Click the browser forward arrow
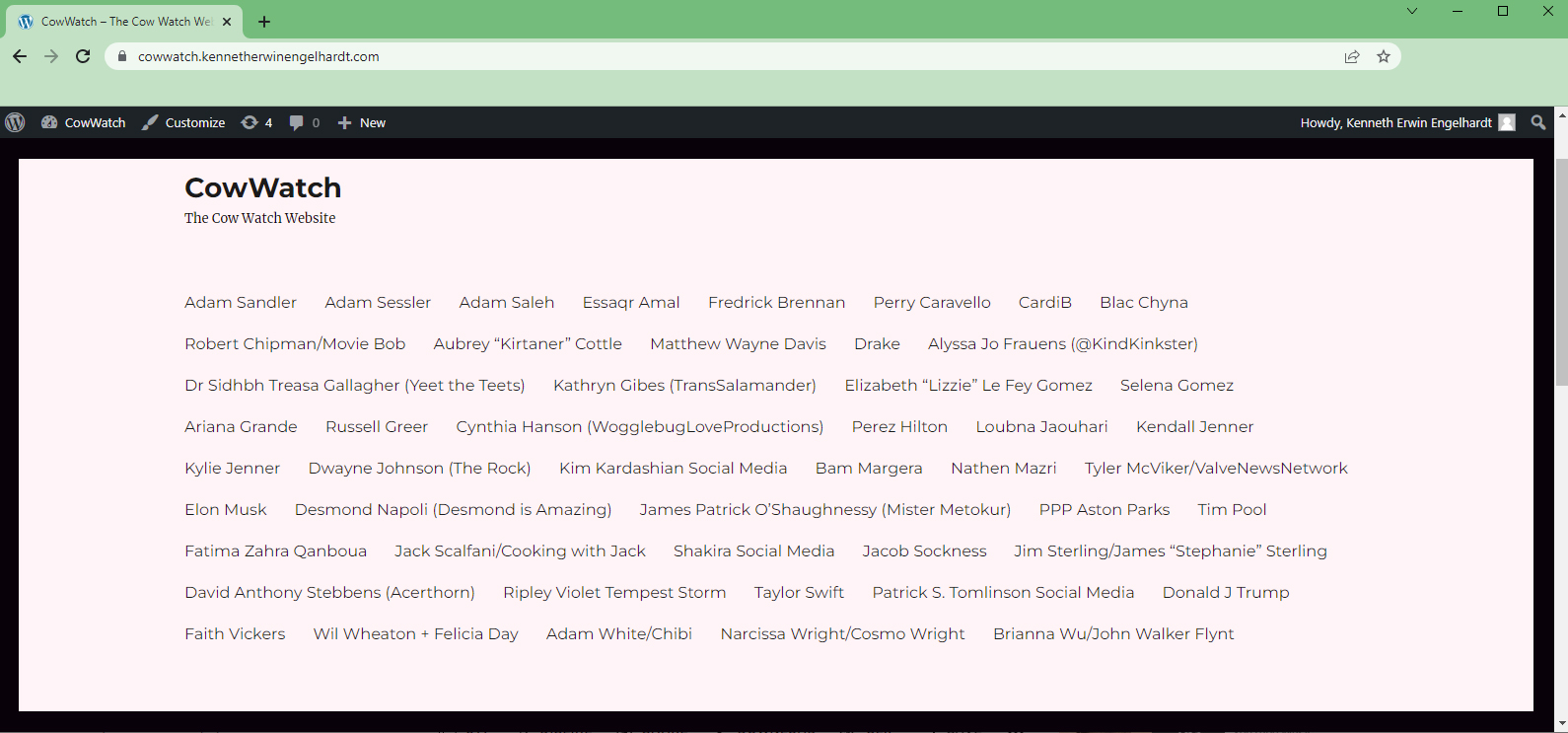The image size is (1568, 733). point(51,56)
